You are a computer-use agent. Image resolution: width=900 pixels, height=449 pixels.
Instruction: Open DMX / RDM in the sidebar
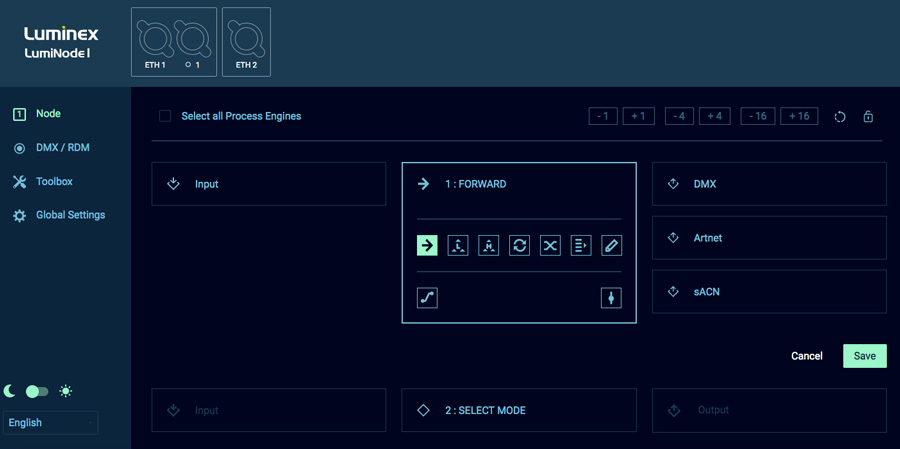tap(62, 148)
